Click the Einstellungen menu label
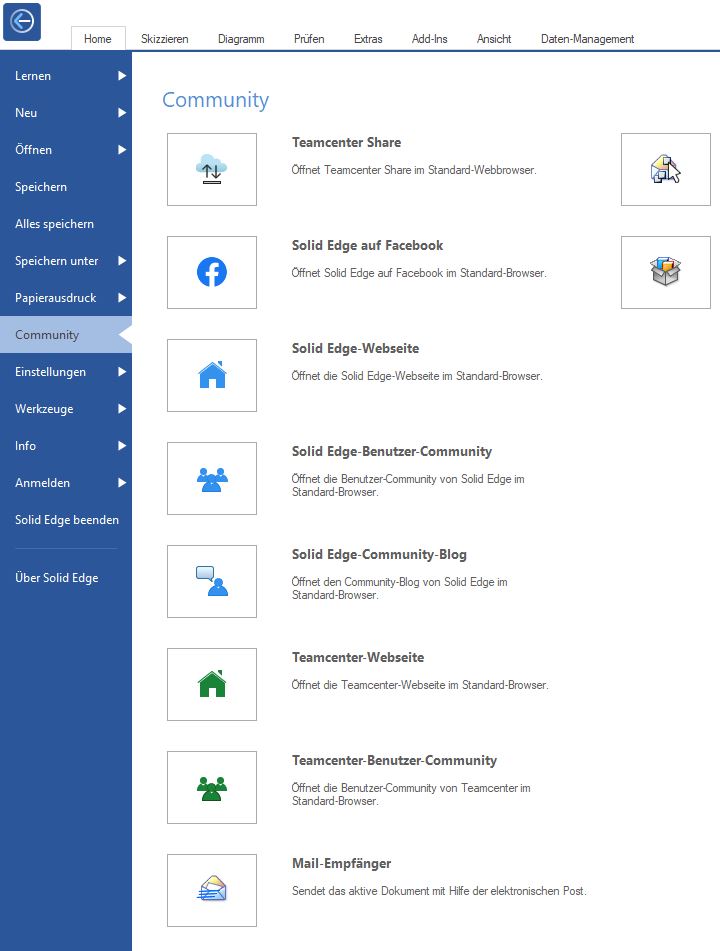Image resolution: width=720 pixels, height=951 pixels. click(50, 372)
